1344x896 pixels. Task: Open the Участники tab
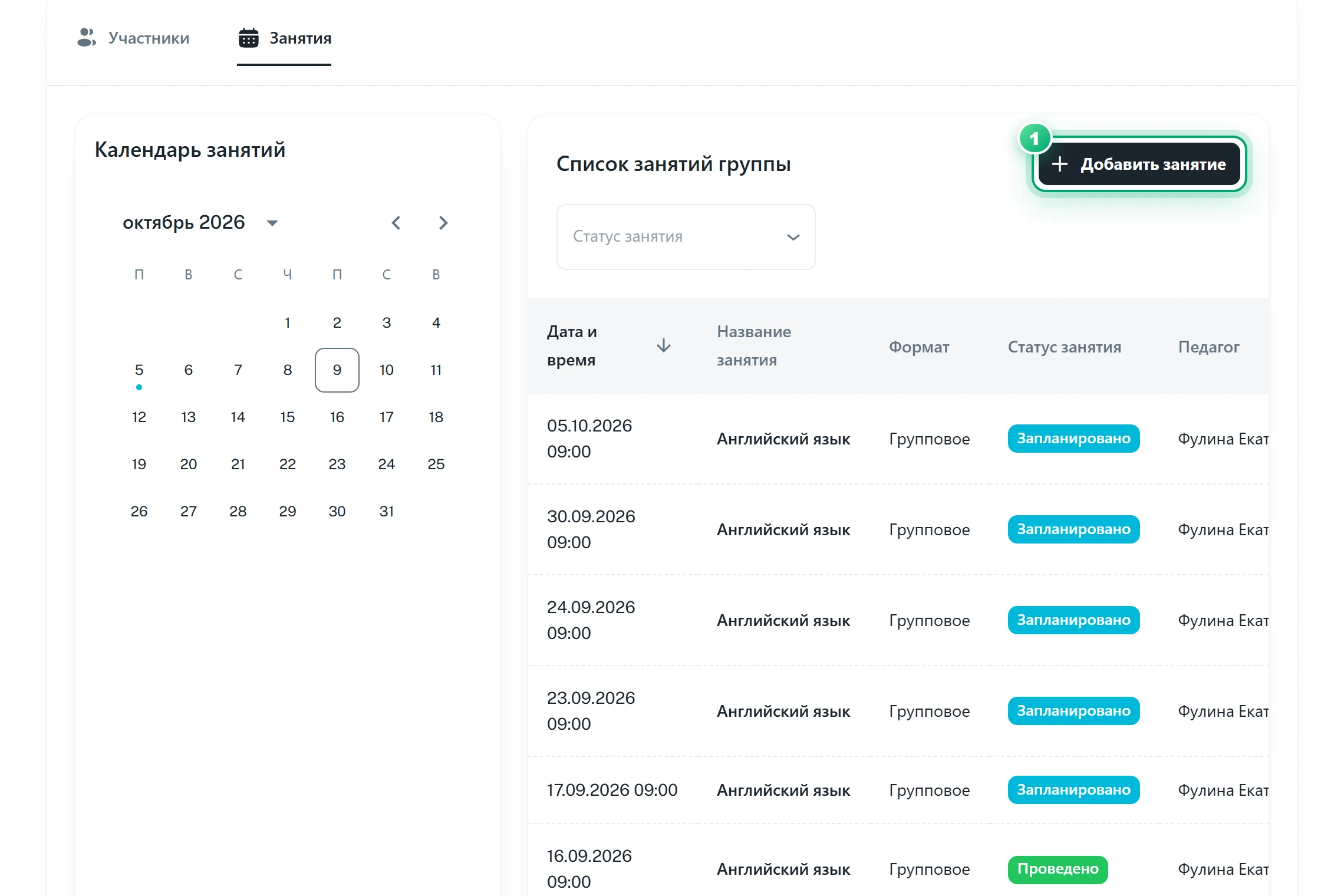133,38
